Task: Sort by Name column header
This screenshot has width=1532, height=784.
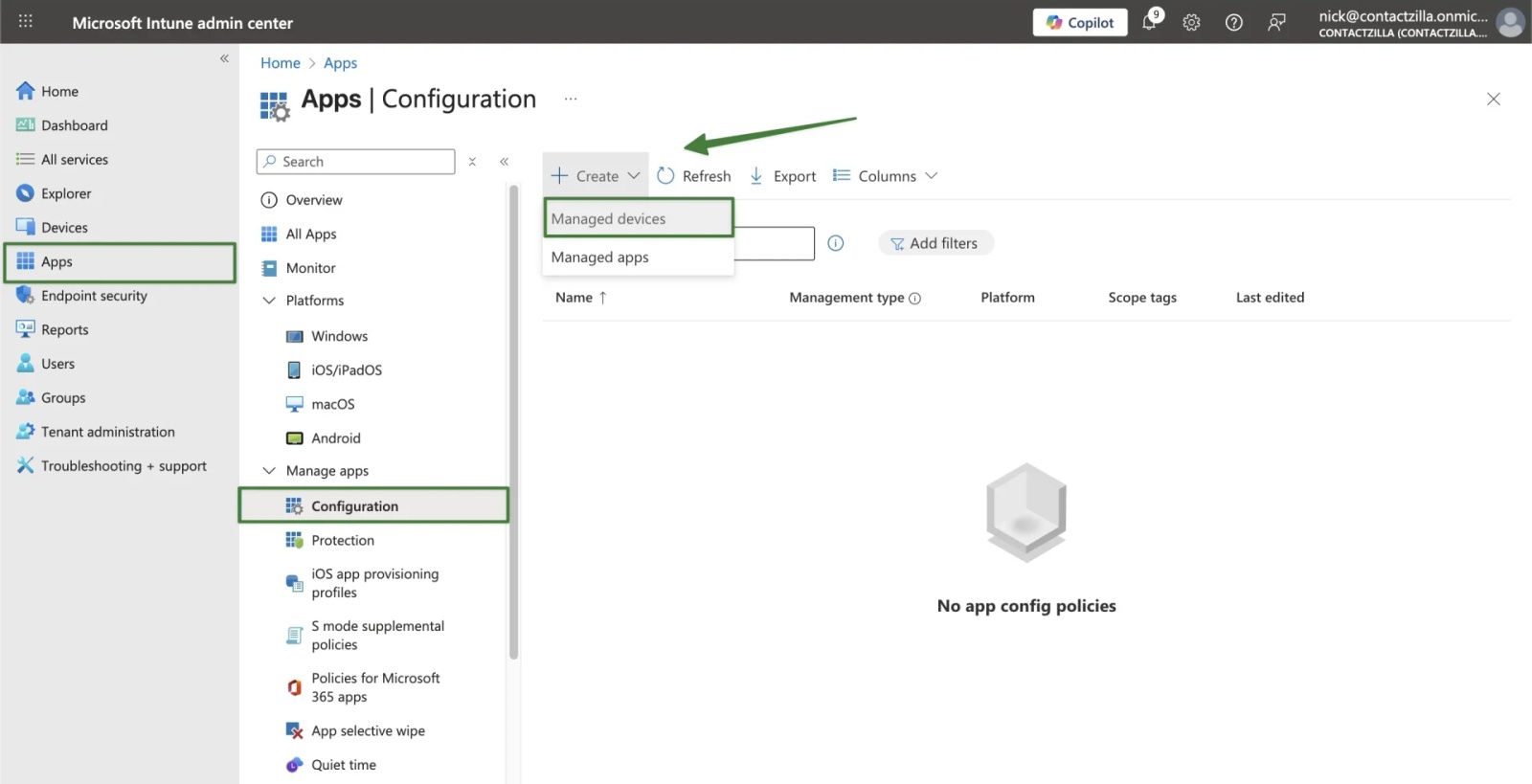Action: [x=581, y=298]
